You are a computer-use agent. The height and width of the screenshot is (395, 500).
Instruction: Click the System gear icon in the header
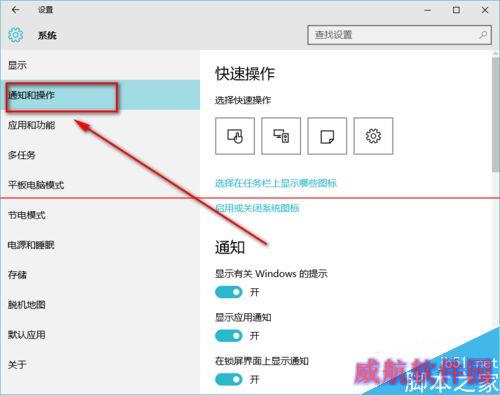click(16, 35)
